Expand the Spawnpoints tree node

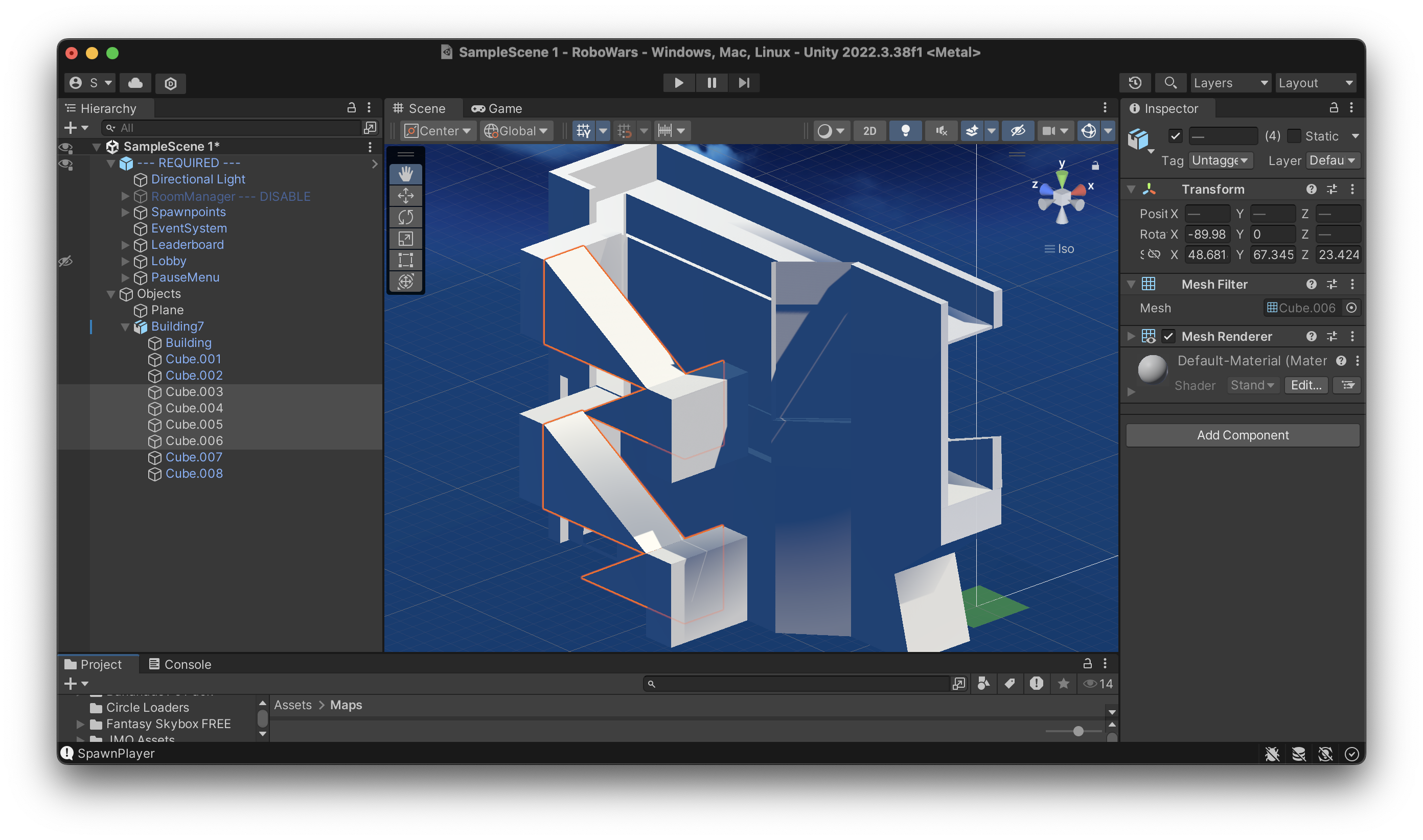coord(125,212)
